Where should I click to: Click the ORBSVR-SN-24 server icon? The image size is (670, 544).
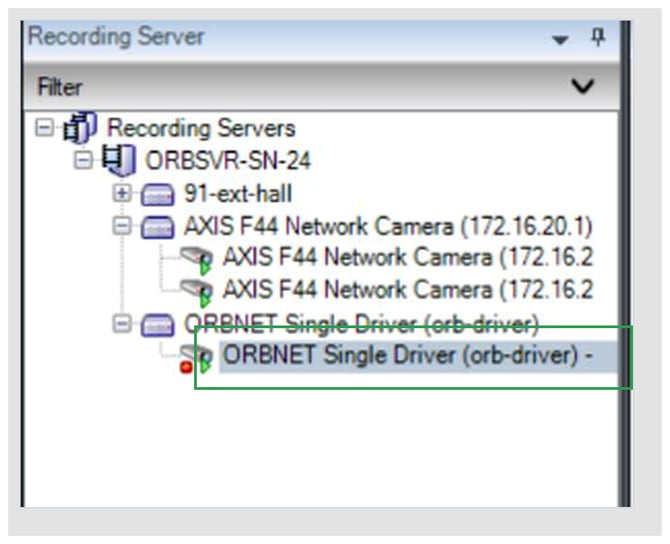118,160
